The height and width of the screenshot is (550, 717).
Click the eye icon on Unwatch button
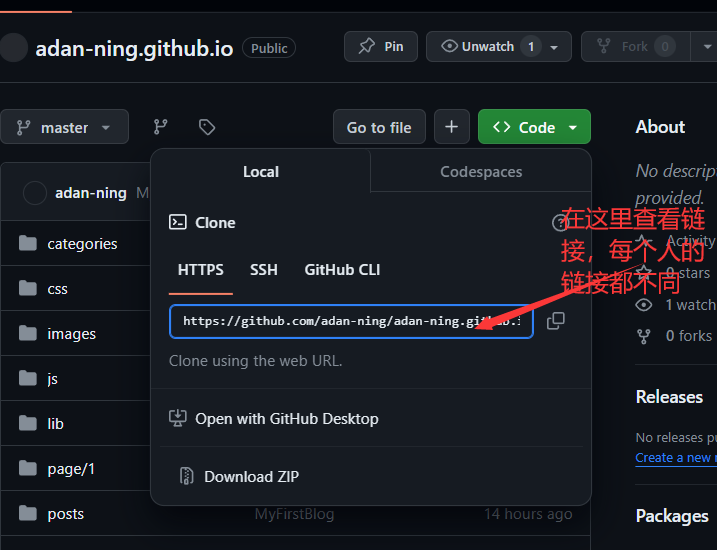449,46
